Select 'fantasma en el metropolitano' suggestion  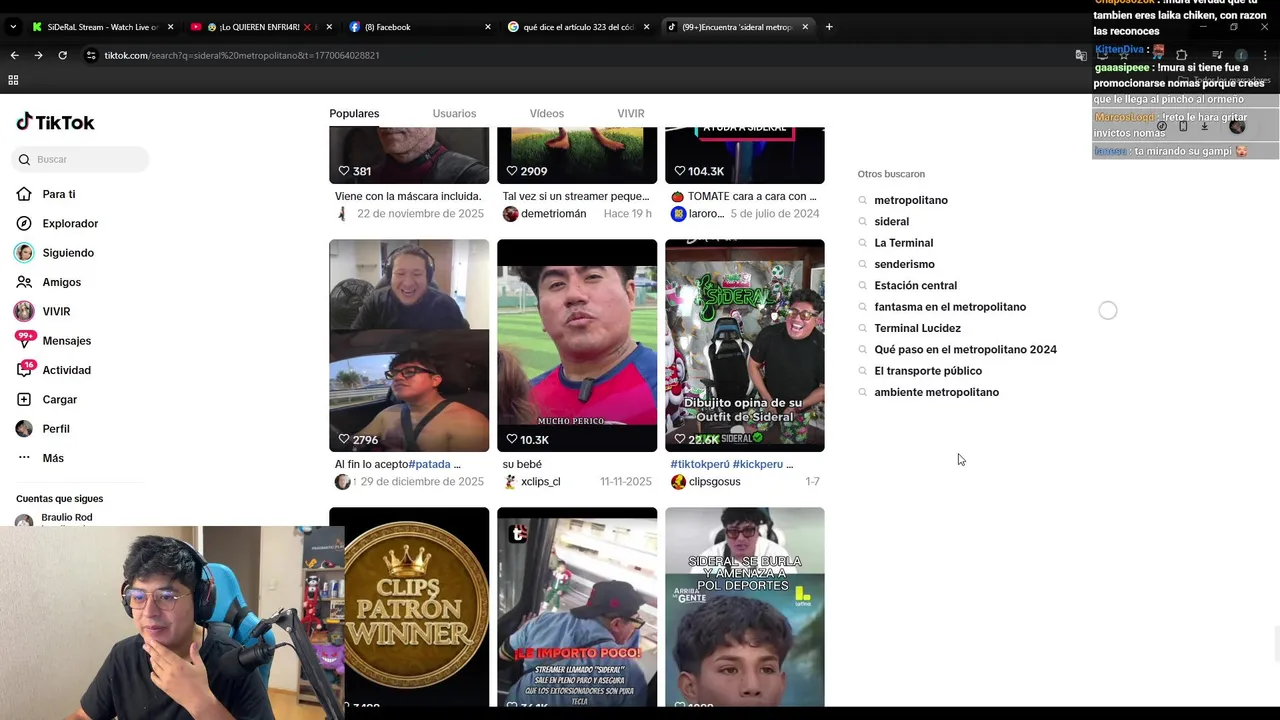pyautogui.click(x=950, y=307)
